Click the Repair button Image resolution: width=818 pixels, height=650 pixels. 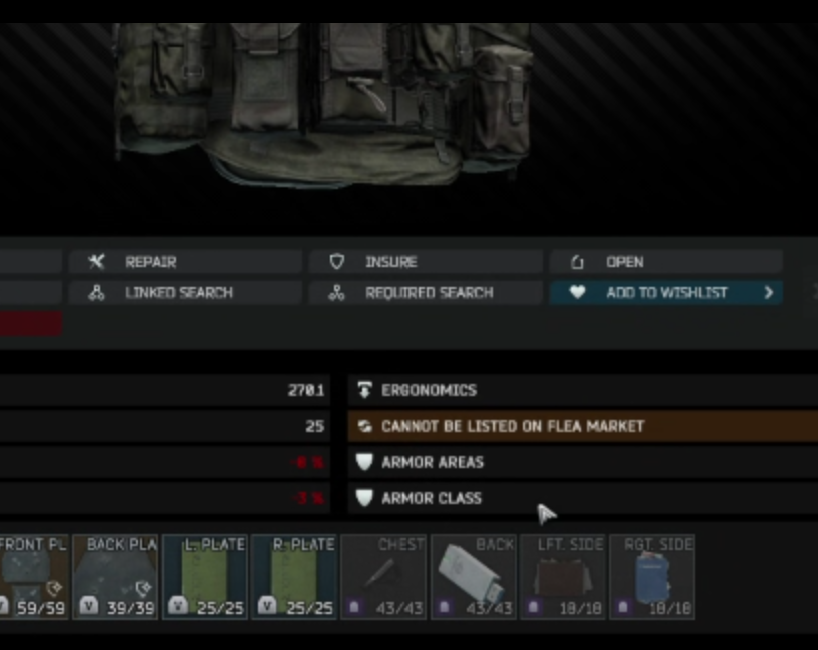click(x=185, y=262)
